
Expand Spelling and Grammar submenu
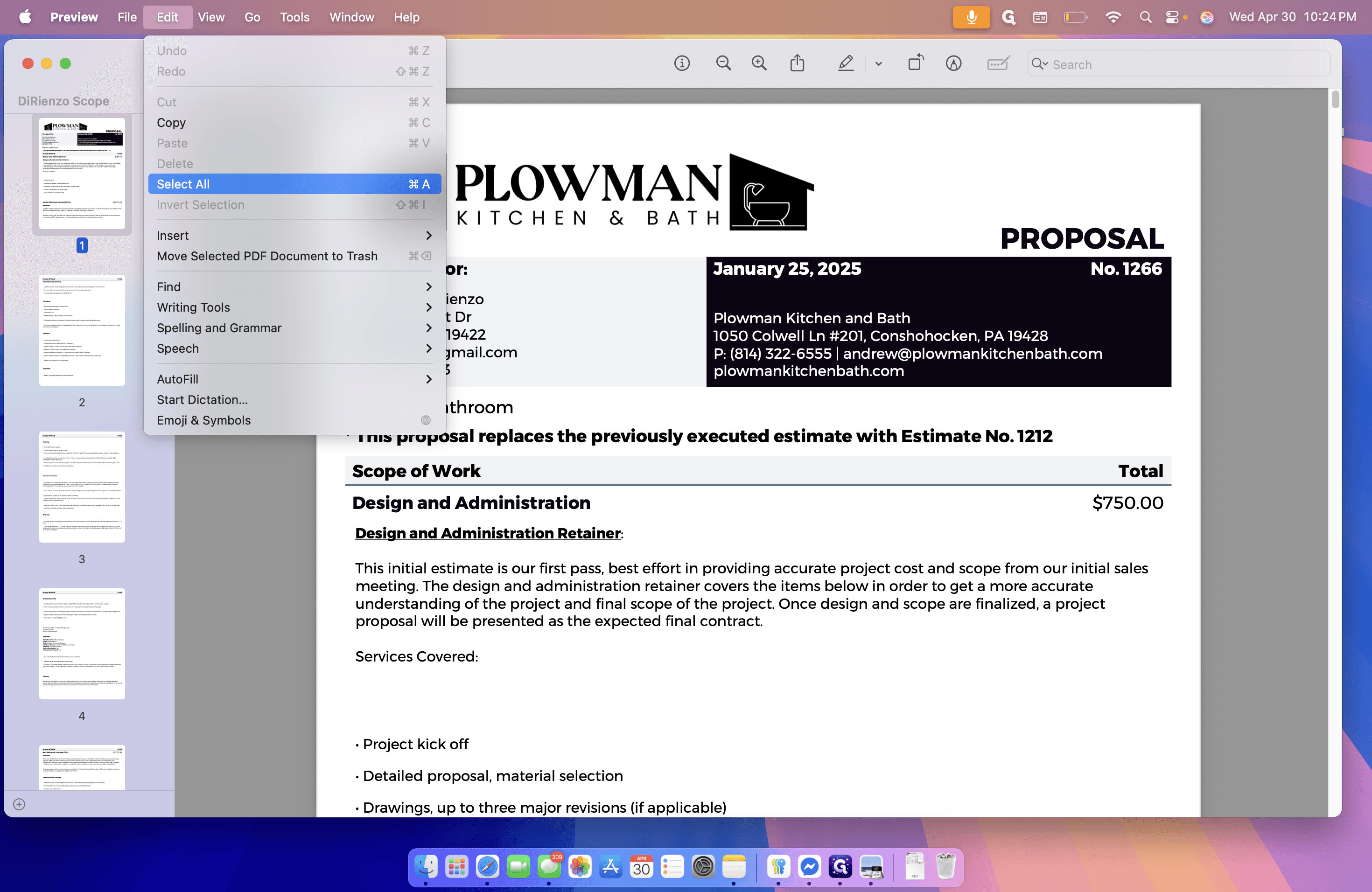[294, 328]
